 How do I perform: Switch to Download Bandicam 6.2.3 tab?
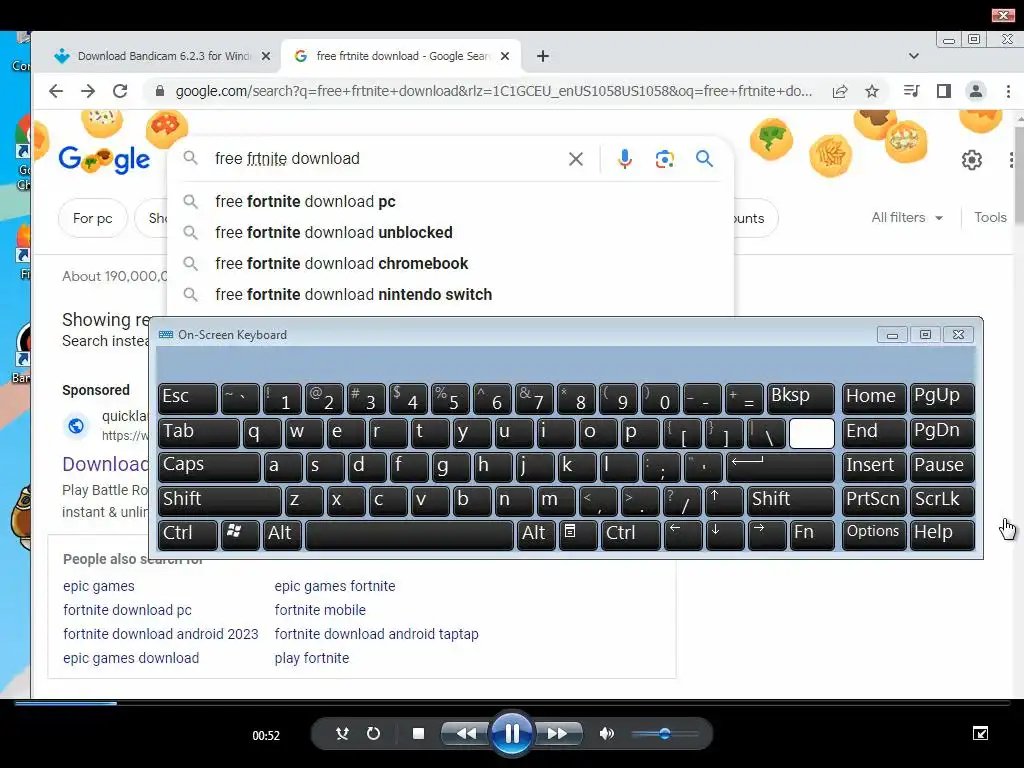click(164, 56)
